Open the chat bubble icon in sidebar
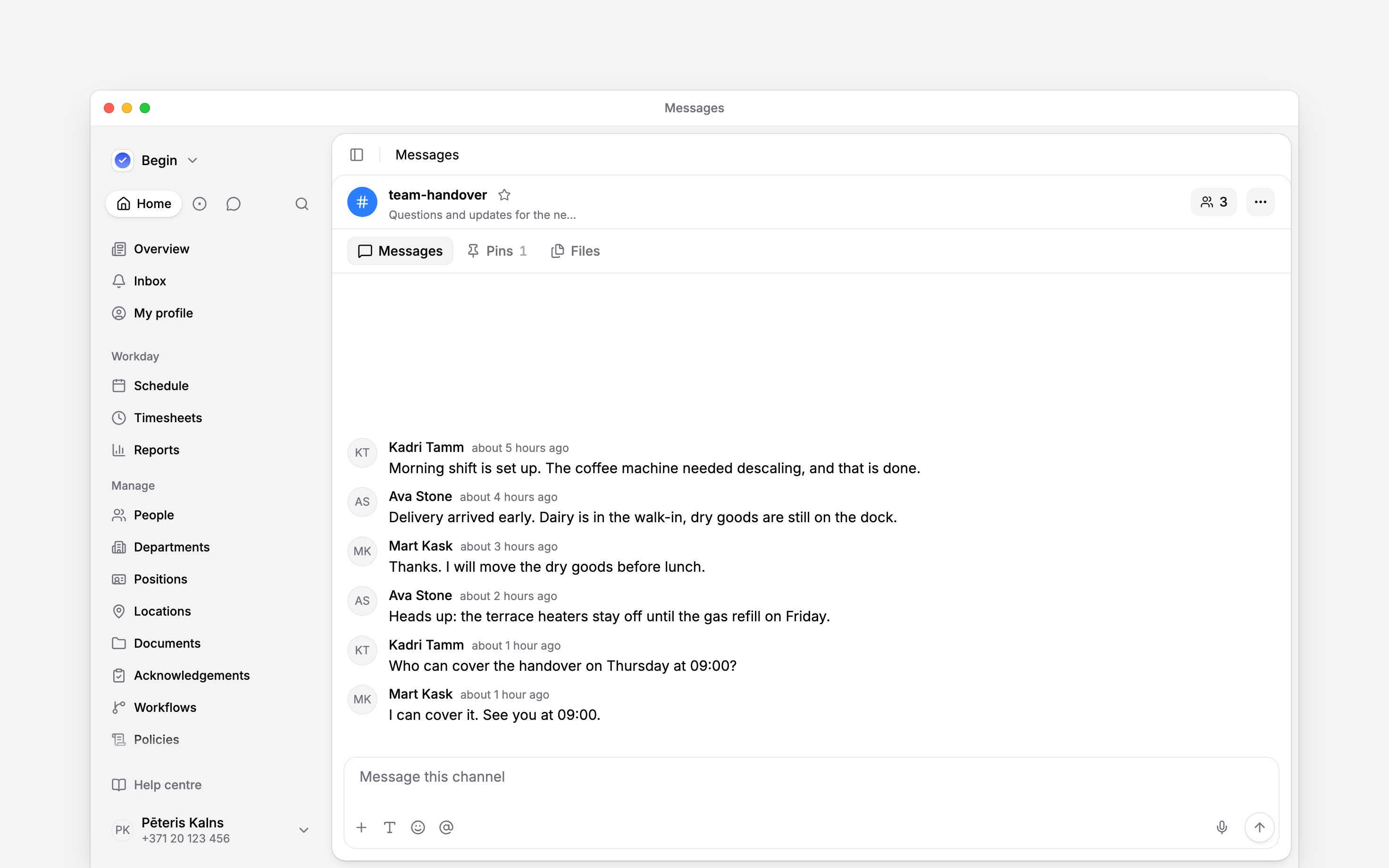This screenshot has height=868, width=1389. pyautogui.click(x=233, y=204)
